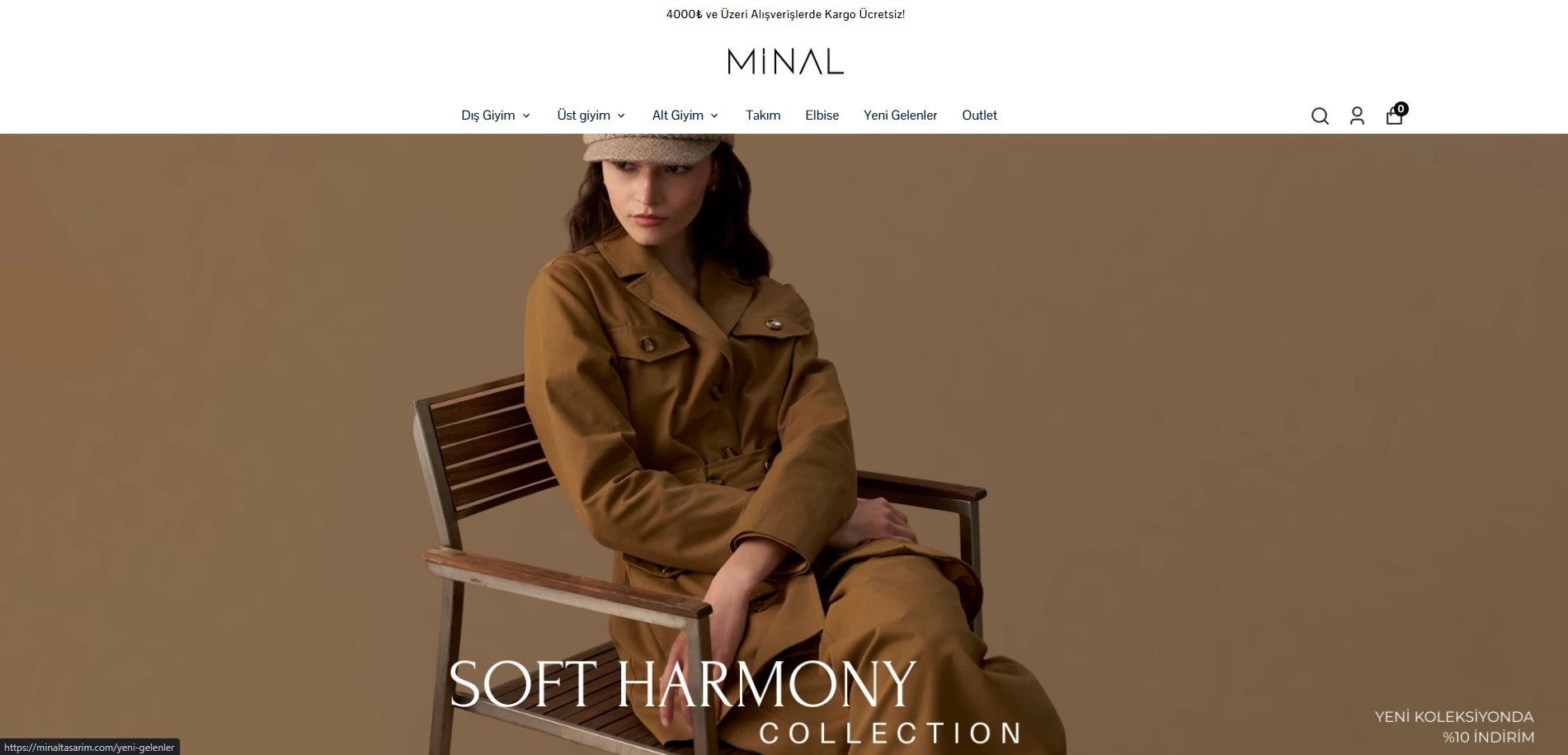The width and height of the screenshot is (1568, 755).
Task: Open the Dış Giyim menu
Action: tap(488, 116)
